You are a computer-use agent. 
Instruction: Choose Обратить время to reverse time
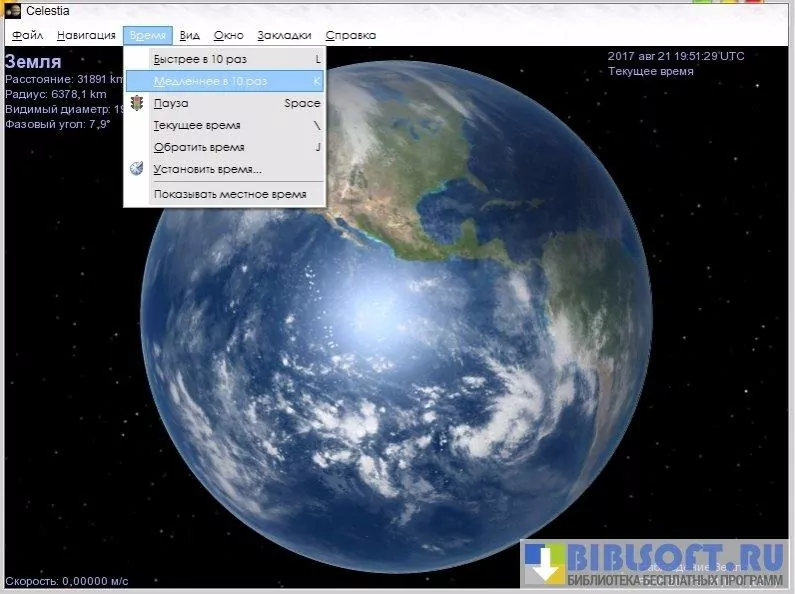click(198, 147)
